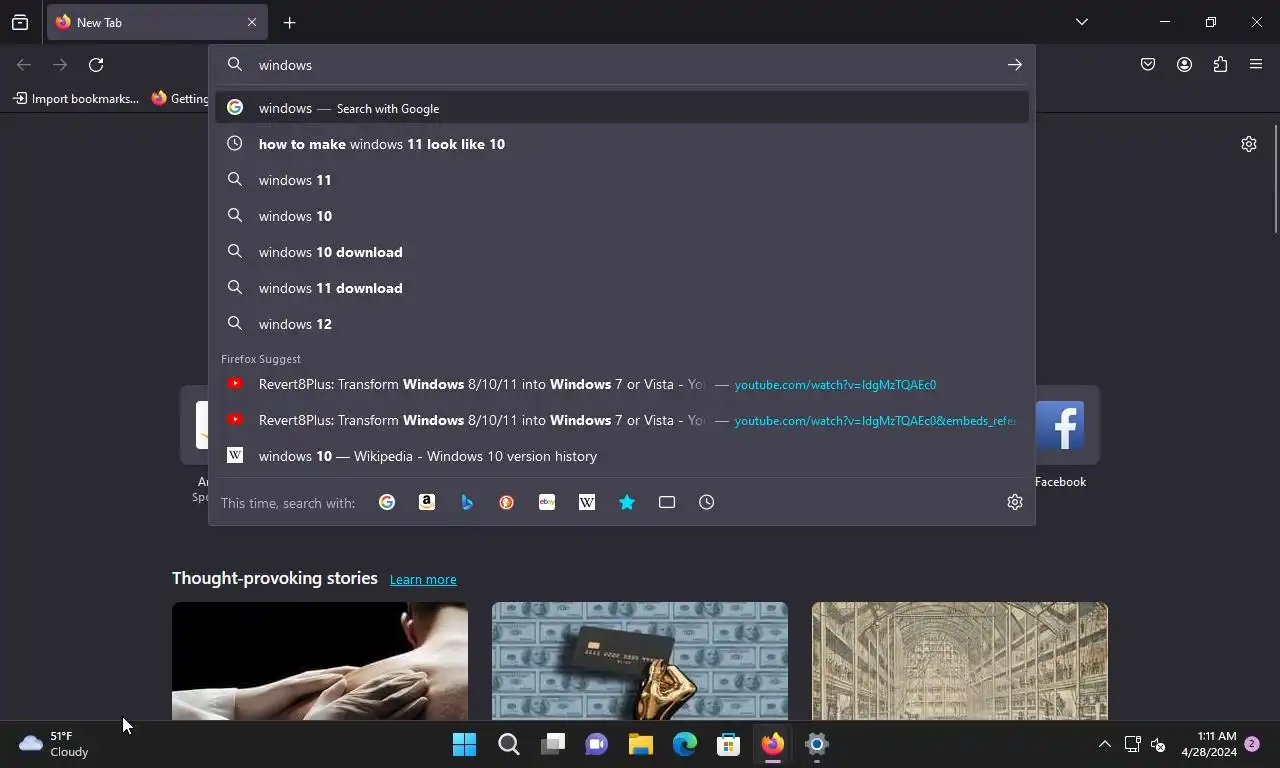This screenshot has height=768, width=1280.
Task: Search this time with DuckDuckGo icon
Action: 507,502
